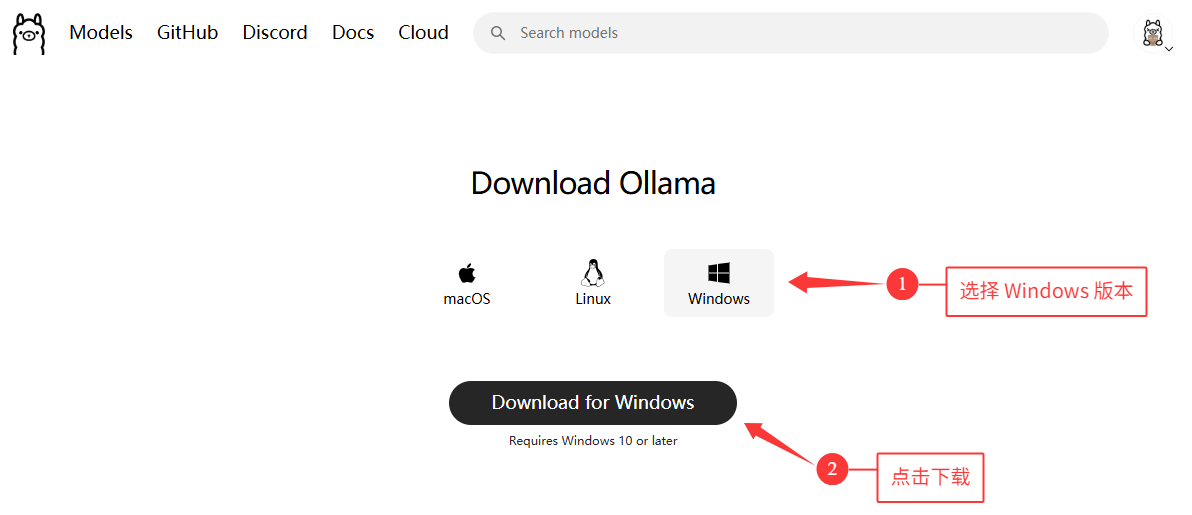Select the Apple macOS icon

tap(467, 272)
